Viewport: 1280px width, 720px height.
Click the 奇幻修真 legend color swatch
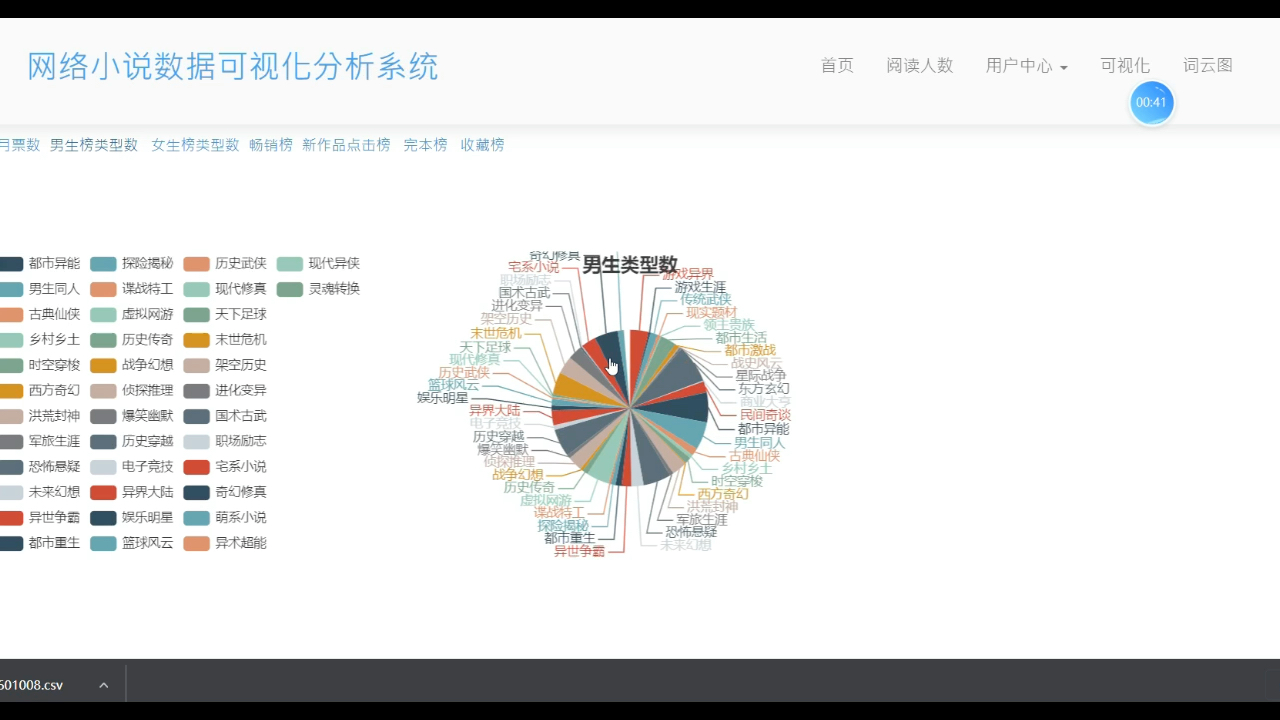196,492
